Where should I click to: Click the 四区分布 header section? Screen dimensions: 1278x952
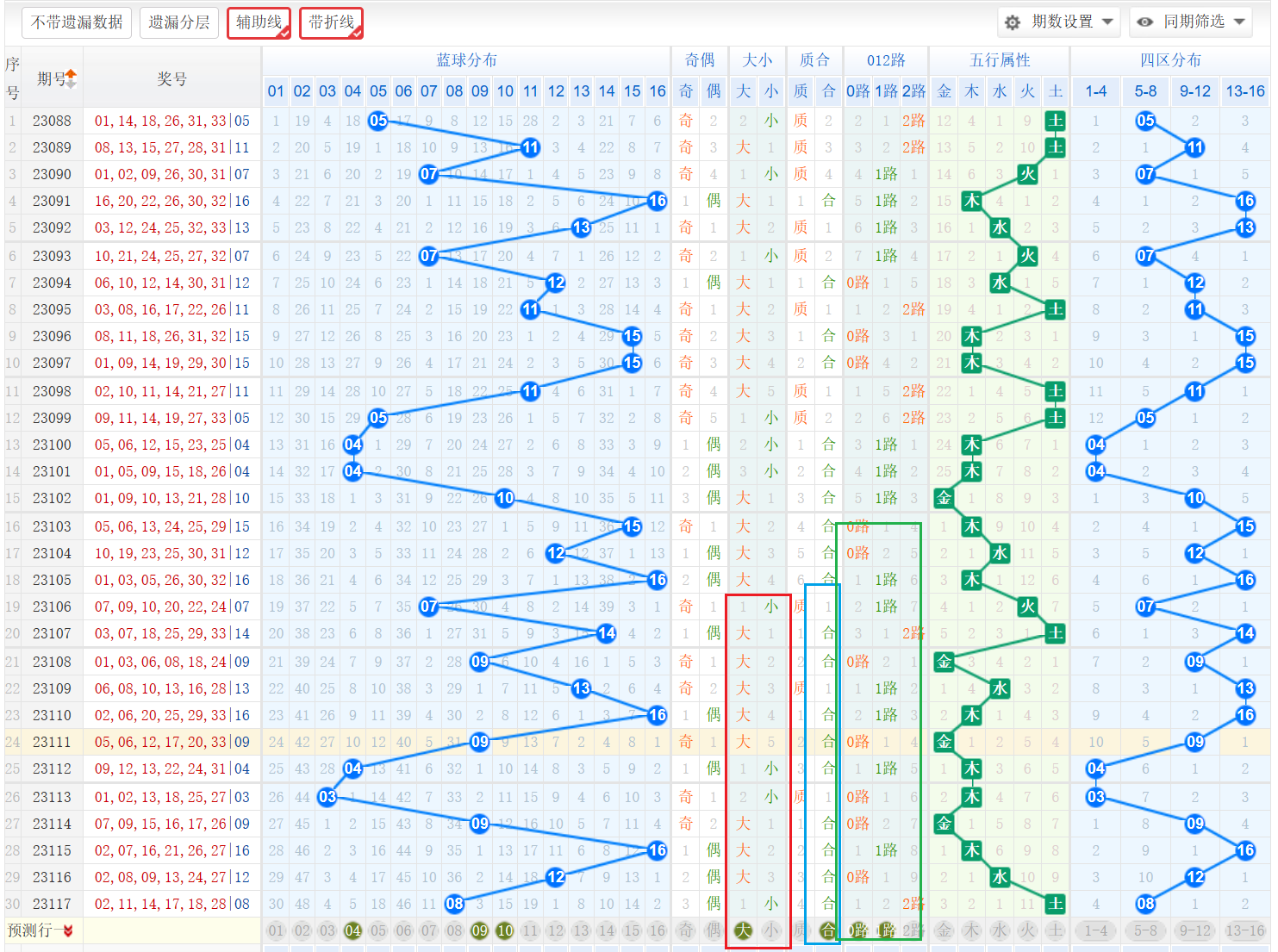1170,60
